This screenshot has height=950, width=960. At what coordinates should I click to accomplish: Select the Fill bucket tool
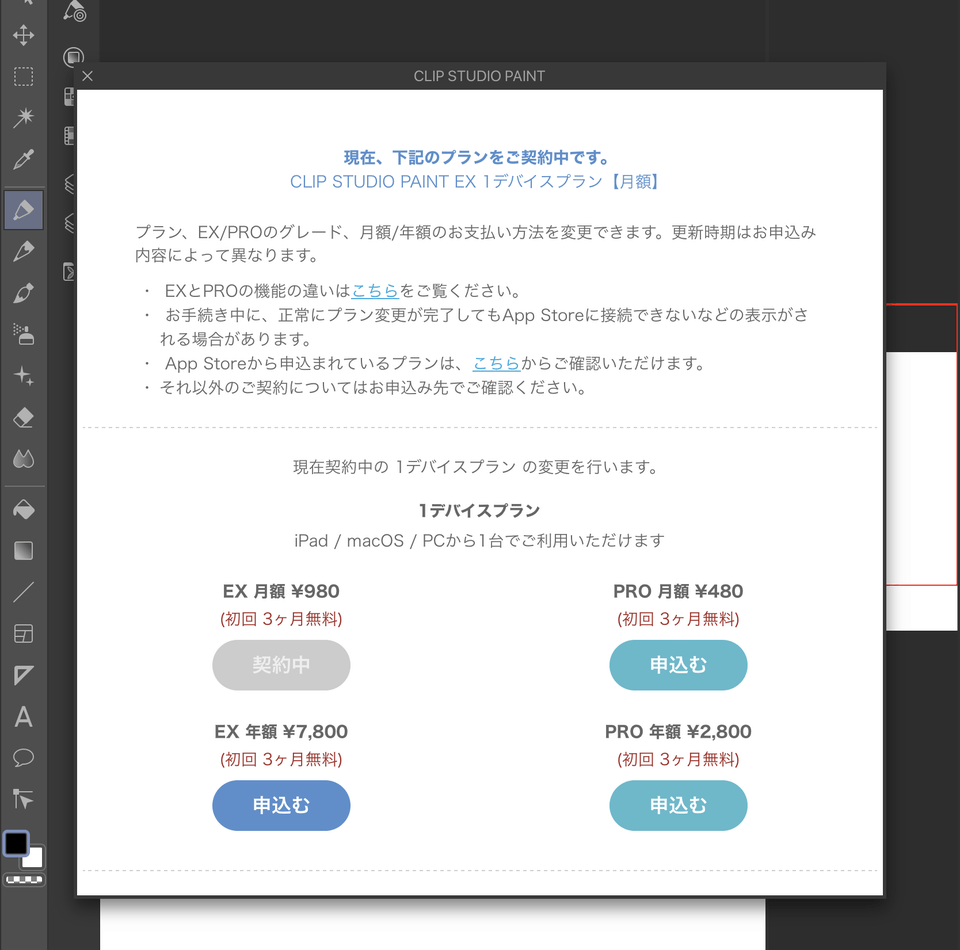point(23,509)
